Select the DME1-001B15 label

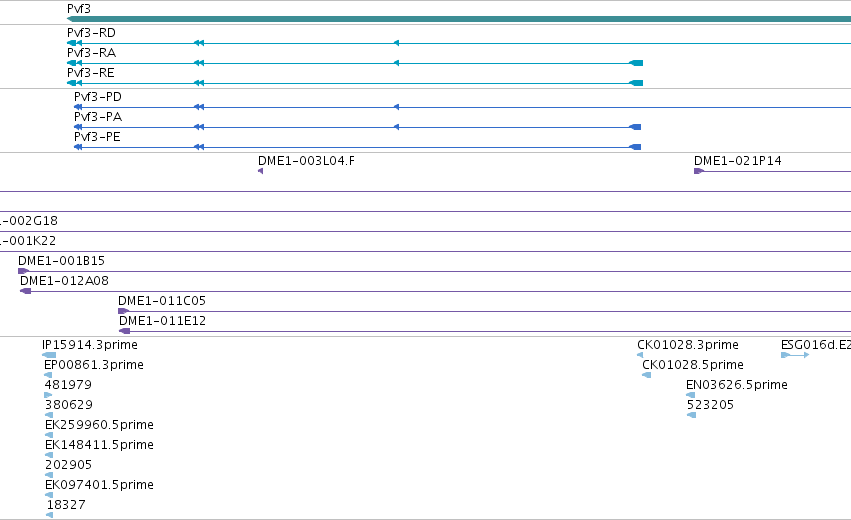61,261
